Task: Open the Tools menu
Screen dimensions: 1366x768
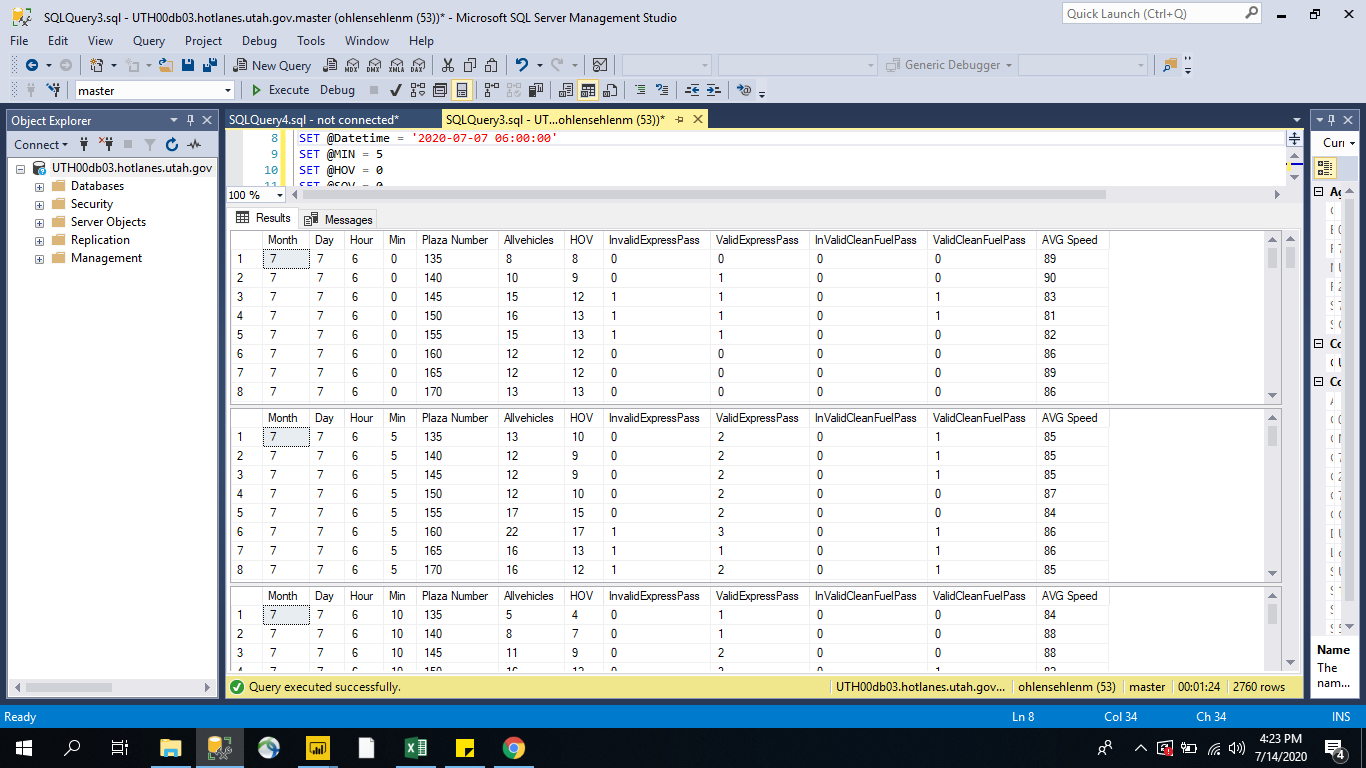Action: (x=311, y=41)
